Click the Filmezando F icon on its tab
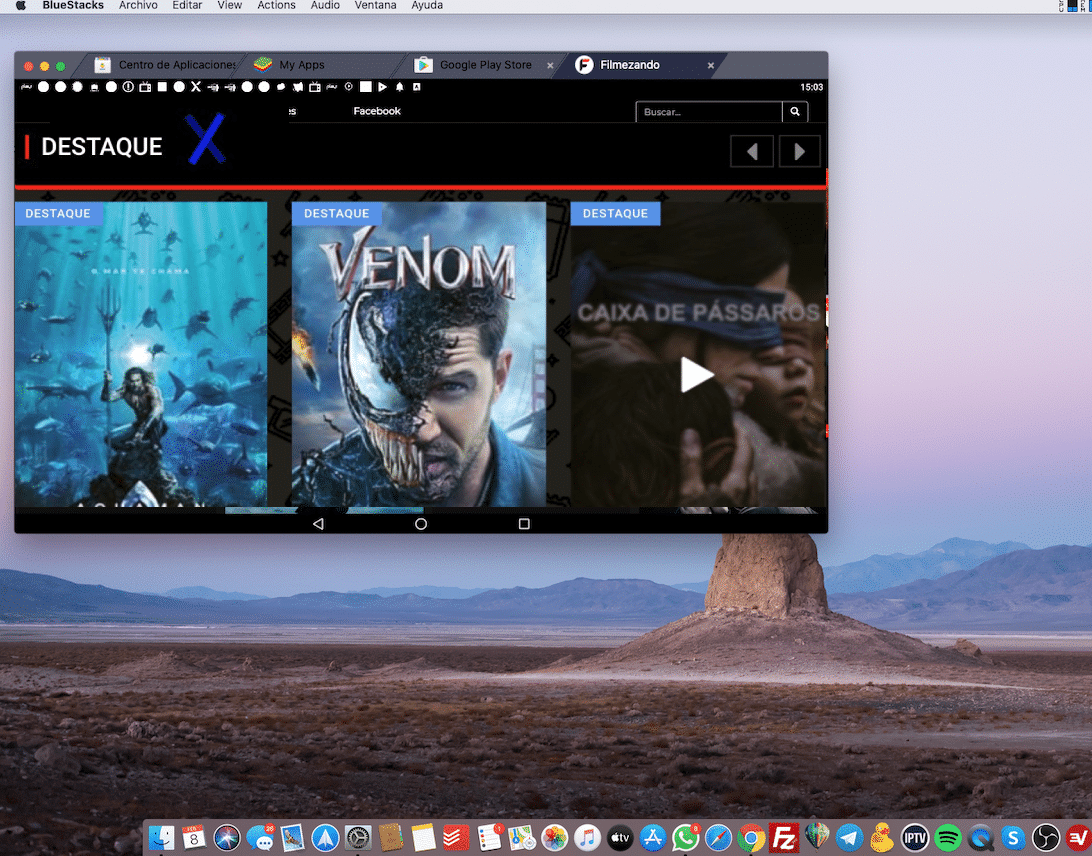 (583, 64)
